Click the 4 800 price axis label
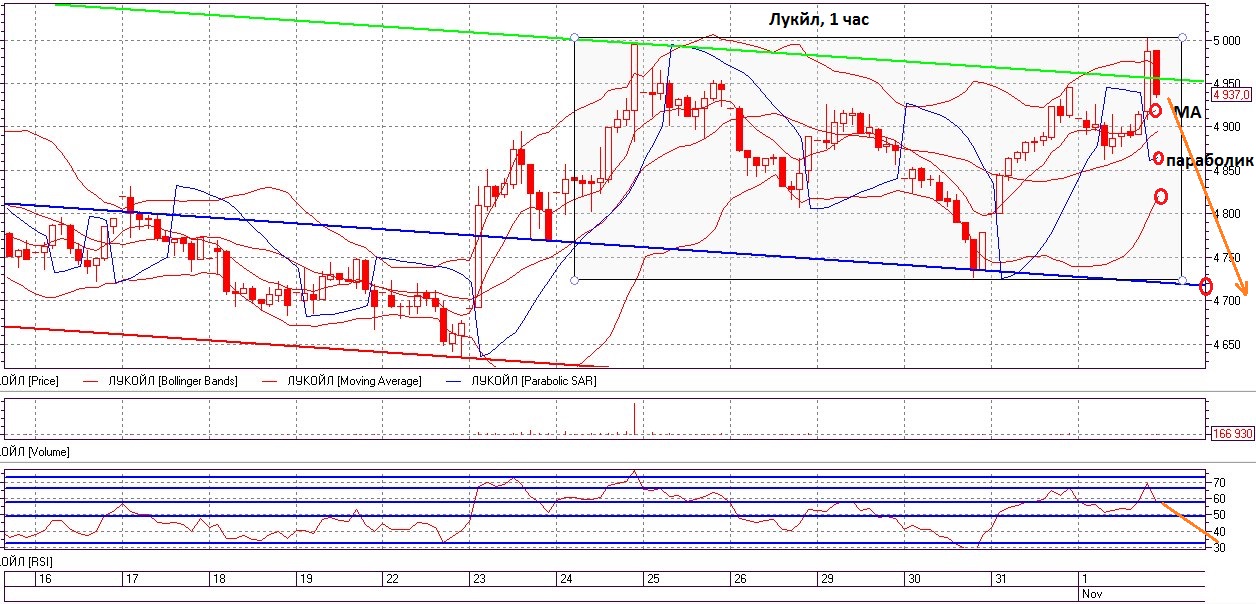 [1227, 214]
